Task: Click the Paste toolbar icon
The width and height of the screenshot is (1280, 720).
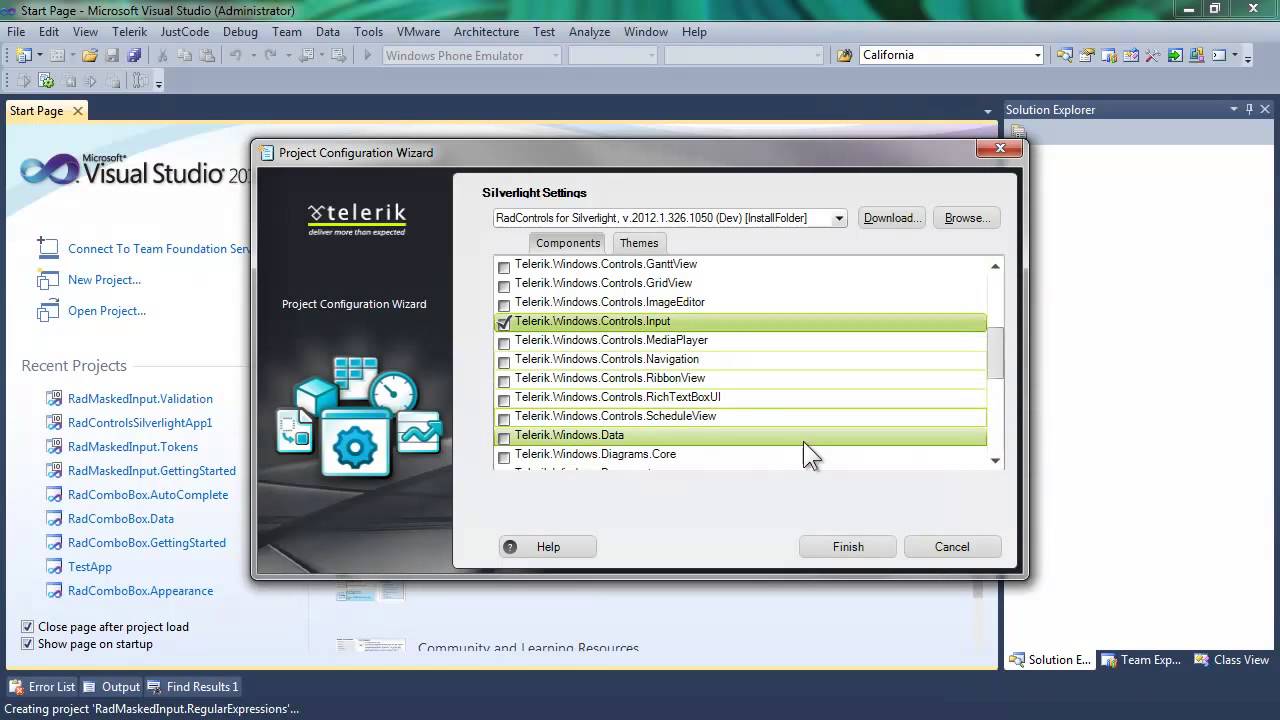Action: (x=206, y=56)
